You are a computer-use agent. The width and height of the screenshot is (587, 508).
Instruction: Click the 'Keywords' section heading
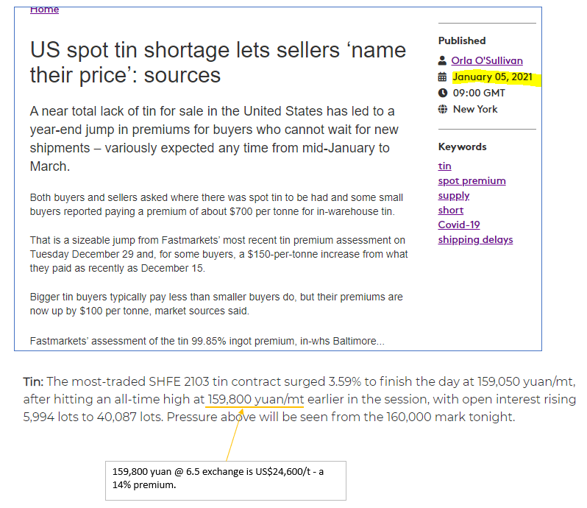point(462,146)
